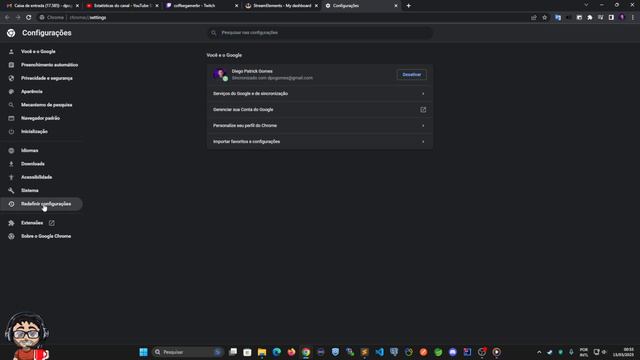Open the tab search dropdown arrow
The height and width of the screenshot is (360, 640).
[x=586, y=5]
